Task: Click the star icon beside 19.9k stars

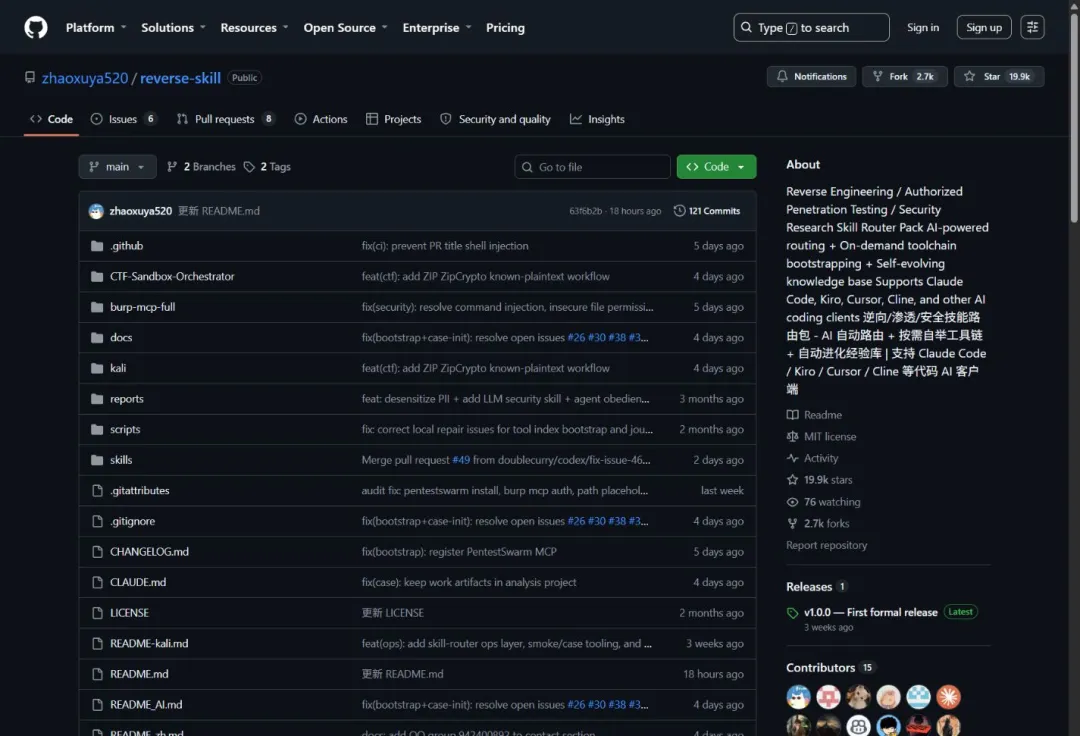Action: pos(792,480)
